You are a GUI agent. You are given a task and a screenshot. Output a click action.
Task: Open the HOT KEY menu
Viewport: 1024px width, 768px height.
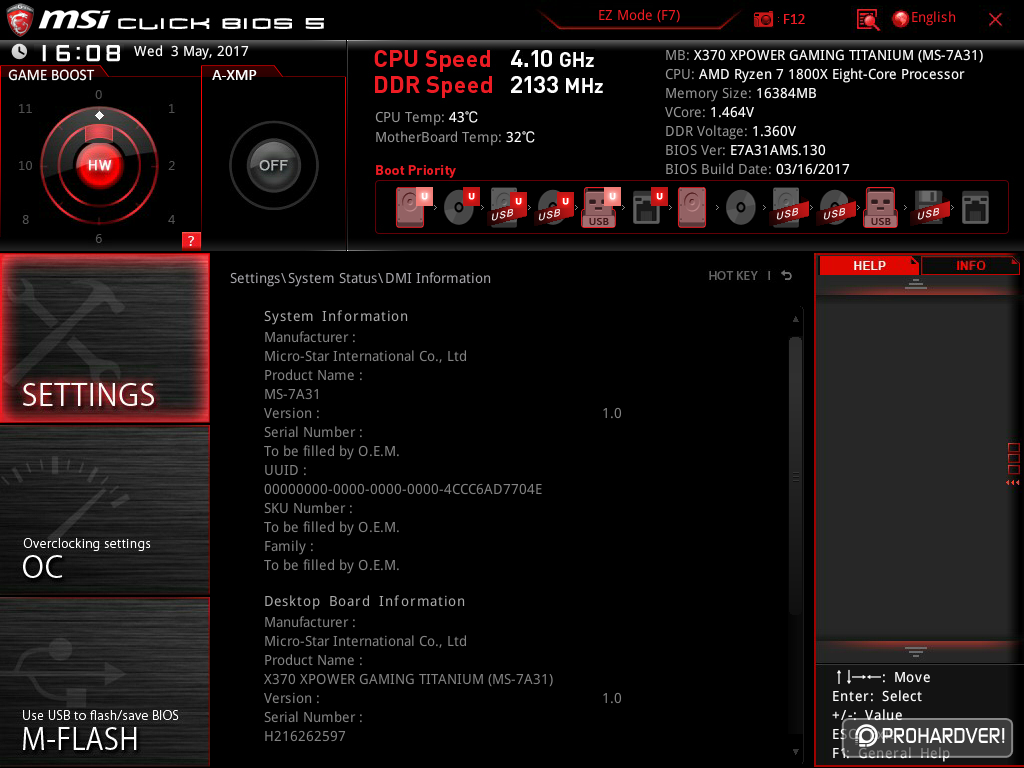[733, 276]
